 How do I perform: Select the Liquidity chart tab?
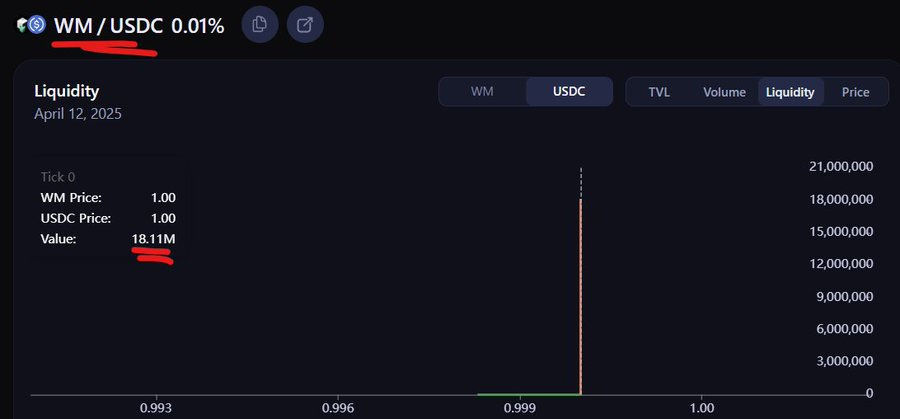[x=790, y=92]
